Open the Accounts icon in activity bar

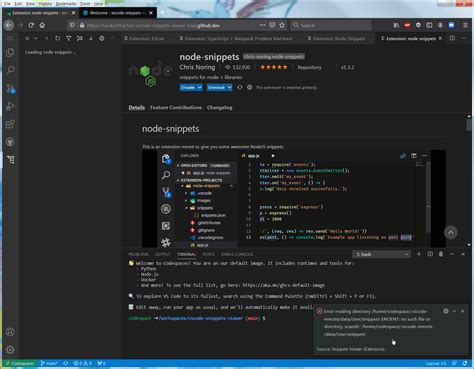10,332
